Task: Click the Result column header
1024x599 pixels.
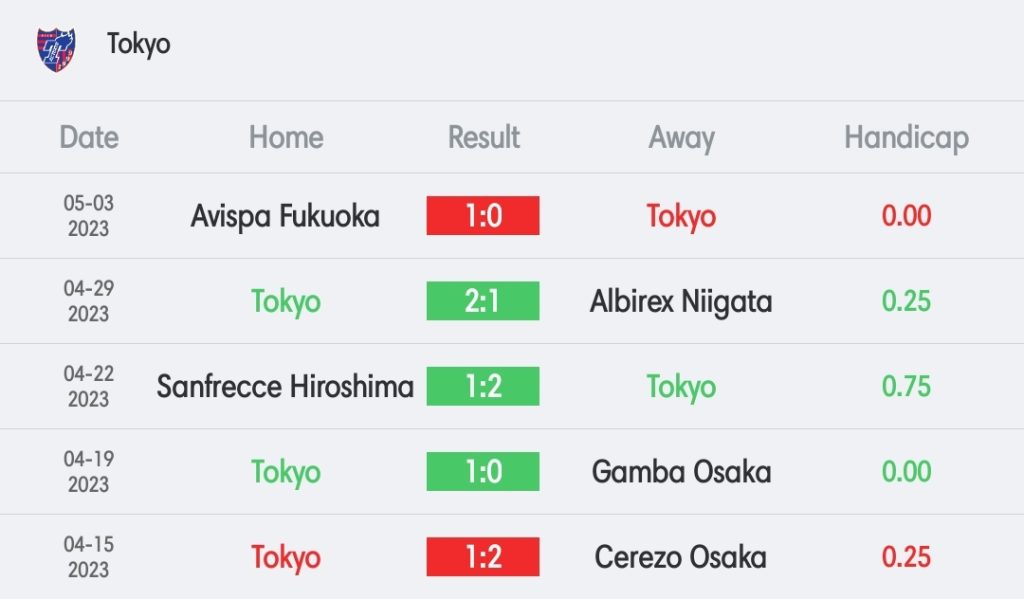Action: point(484,137)
